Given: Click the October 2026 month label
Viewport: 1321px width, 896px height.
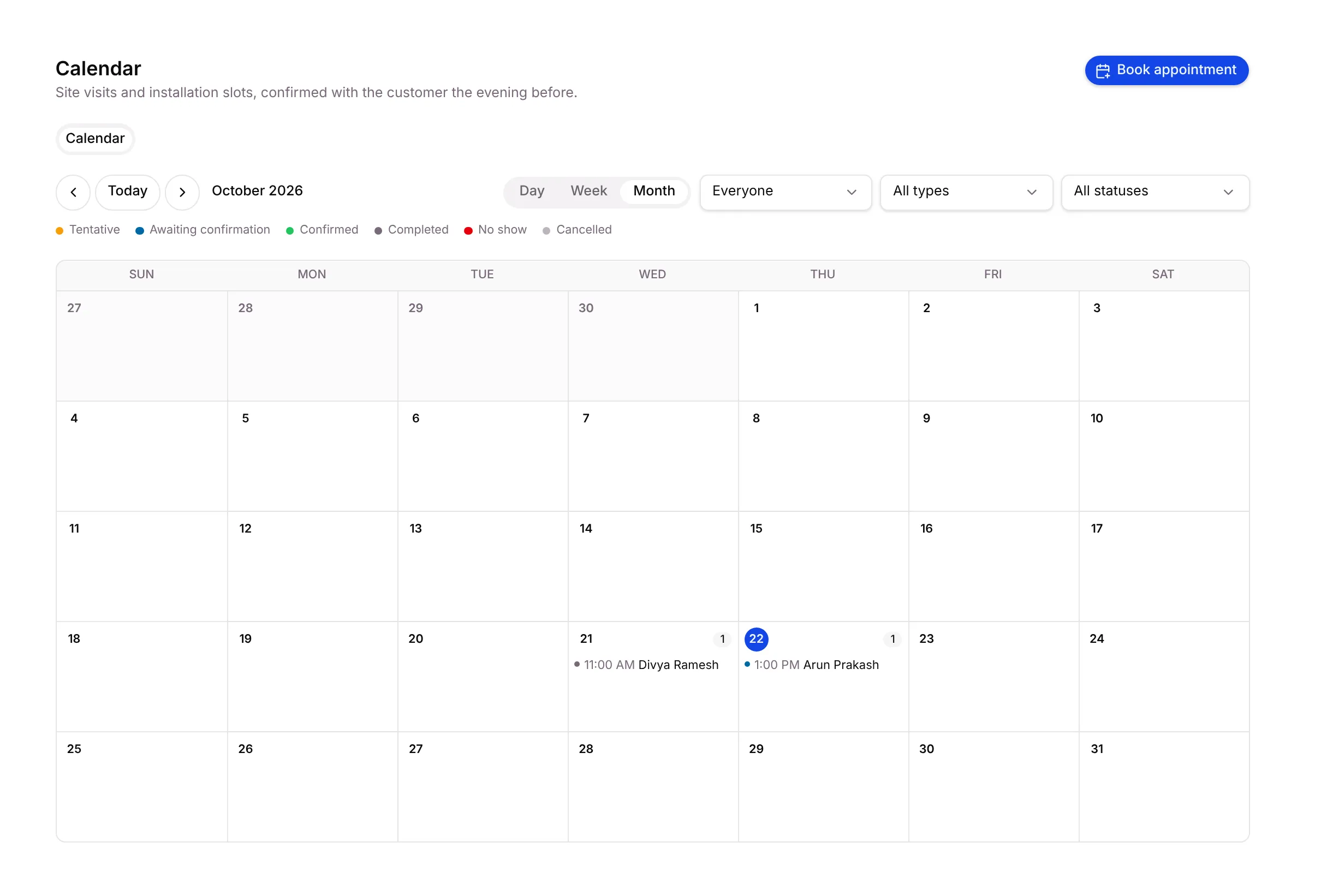Looking at the screenshot, I should coord(258,191).
